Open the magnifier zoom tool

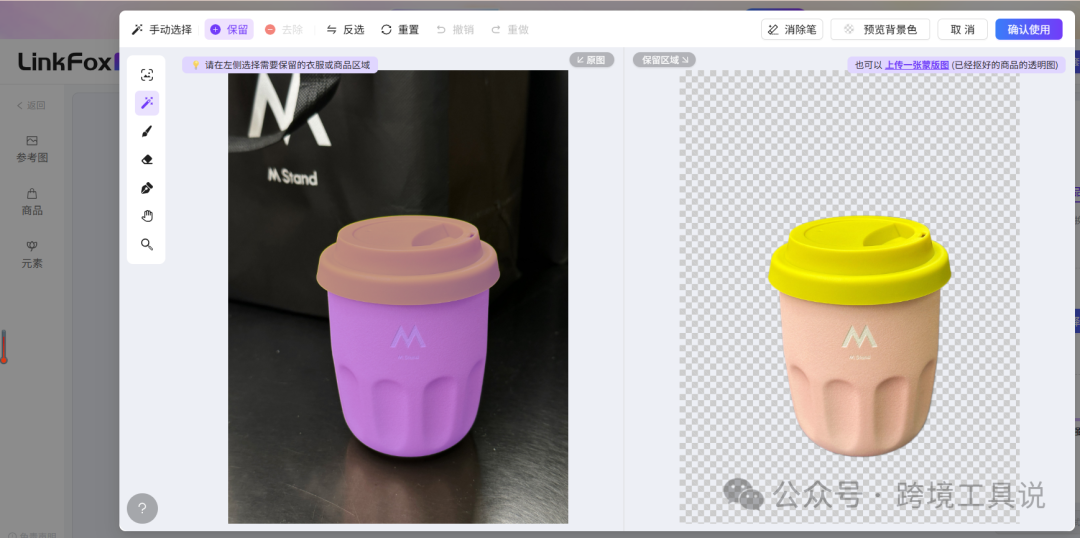tap(147, 245)
